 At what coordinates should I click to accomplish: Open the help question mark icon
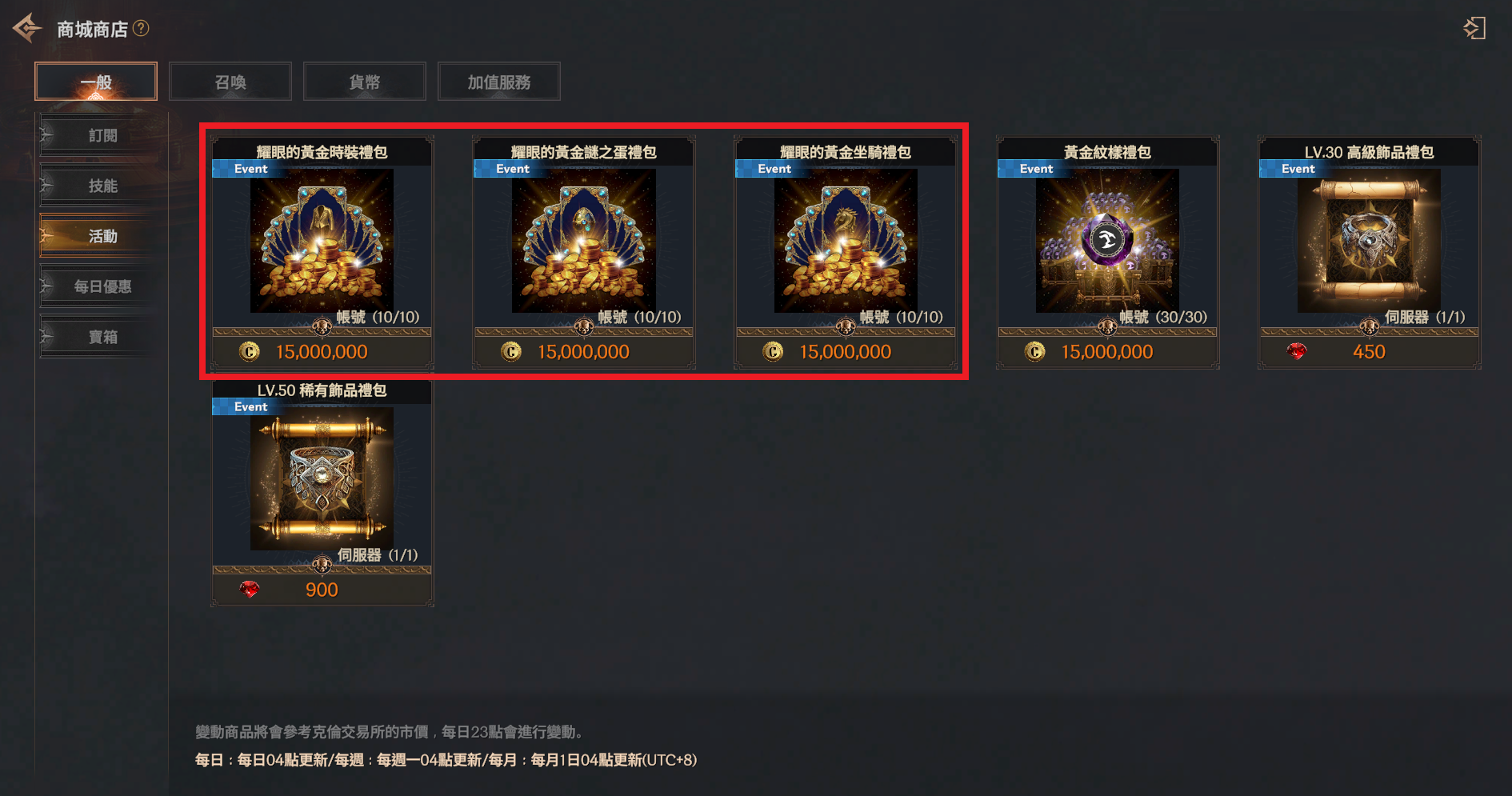(141, 29)
